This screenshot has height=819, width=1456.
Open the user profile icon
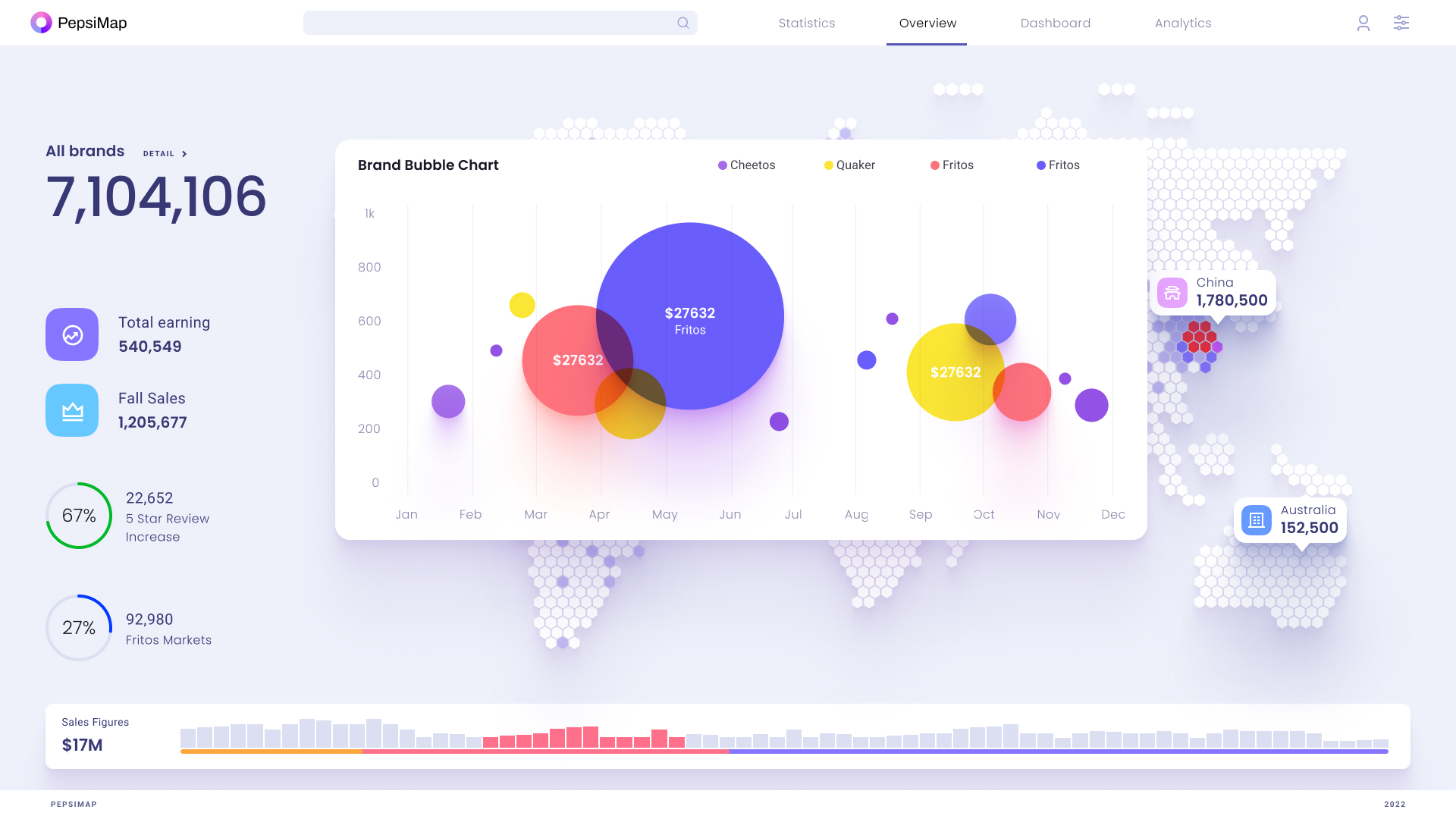point(1363,23)
